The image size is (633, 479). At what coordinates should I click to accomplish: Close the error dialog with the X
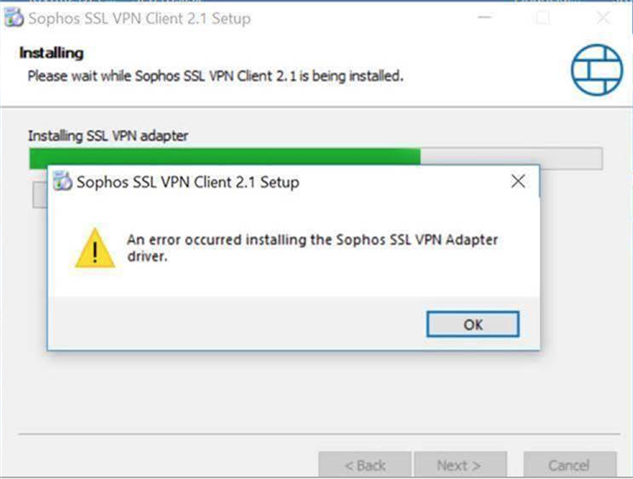[x=517, y=182]
